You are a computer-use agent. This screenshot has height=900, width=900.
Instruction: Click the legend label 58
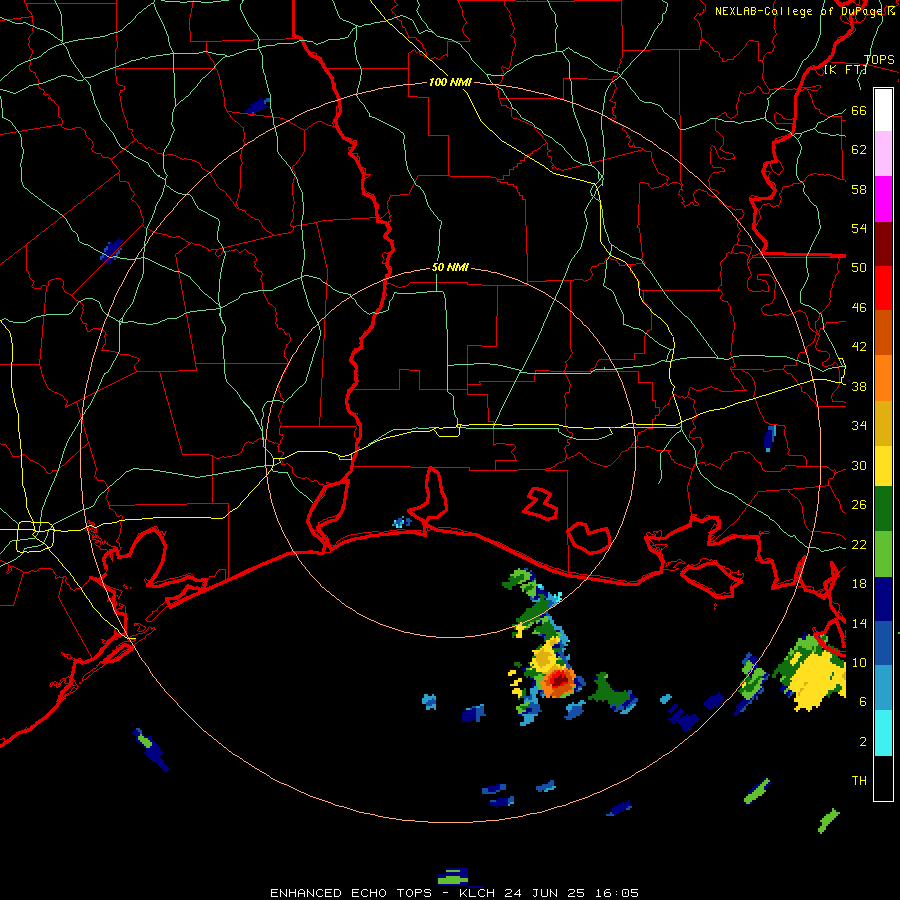click(x=859, y=189)
